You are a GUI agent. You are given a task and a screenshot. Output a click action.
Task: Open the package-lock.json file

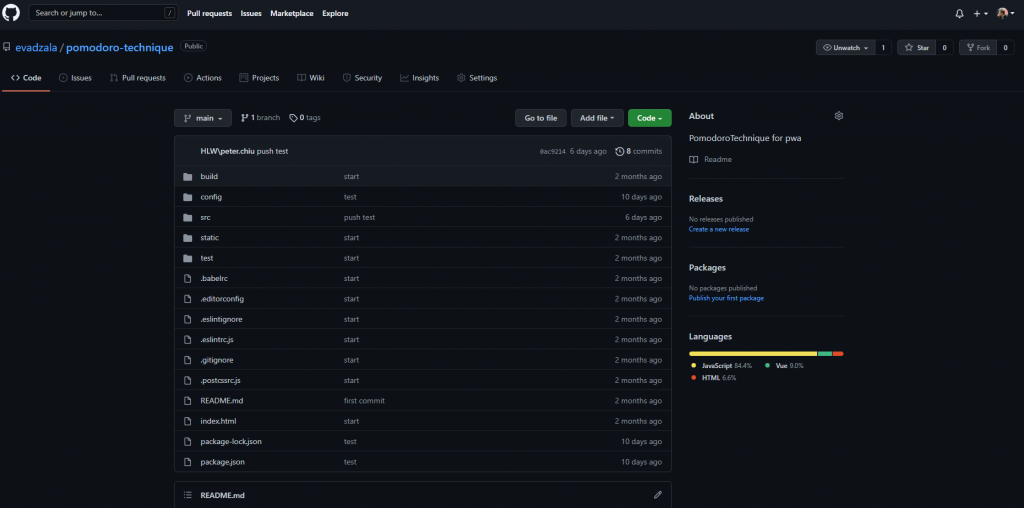[x=231, y=441]
